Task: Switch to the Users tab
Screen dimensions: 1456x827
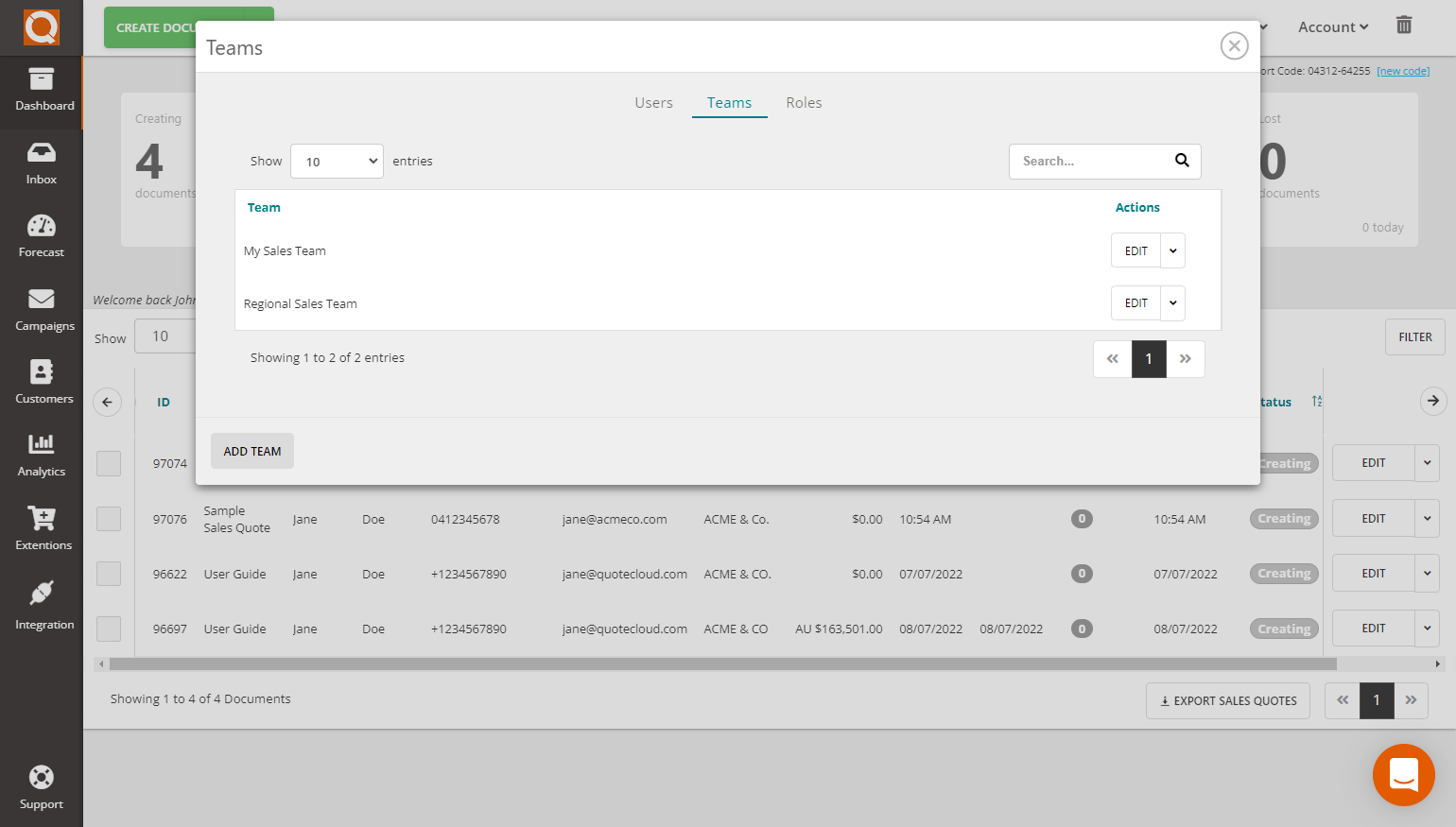Action: [x=653, y=102]
